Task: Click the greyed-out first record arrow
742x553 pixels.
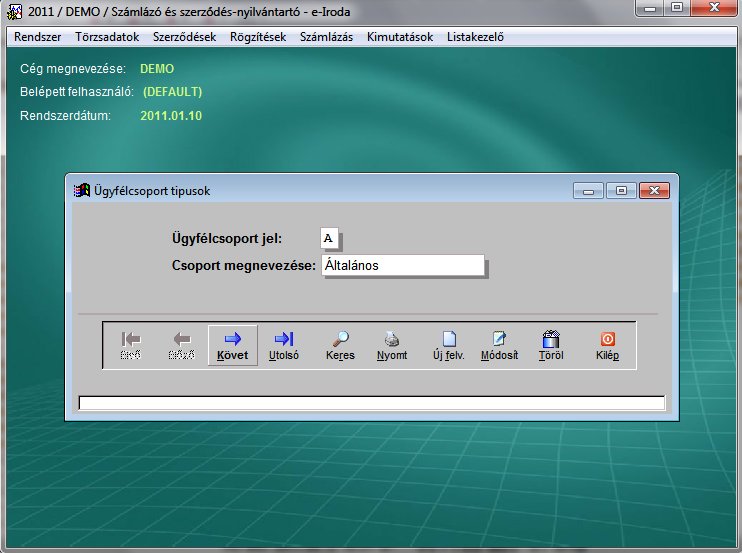Action: 130,345
